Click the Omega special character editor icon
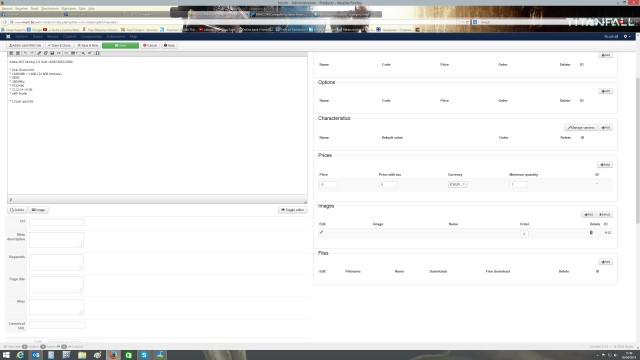Image resolution: width=640 pixels, height=360 pixels. 98,53
